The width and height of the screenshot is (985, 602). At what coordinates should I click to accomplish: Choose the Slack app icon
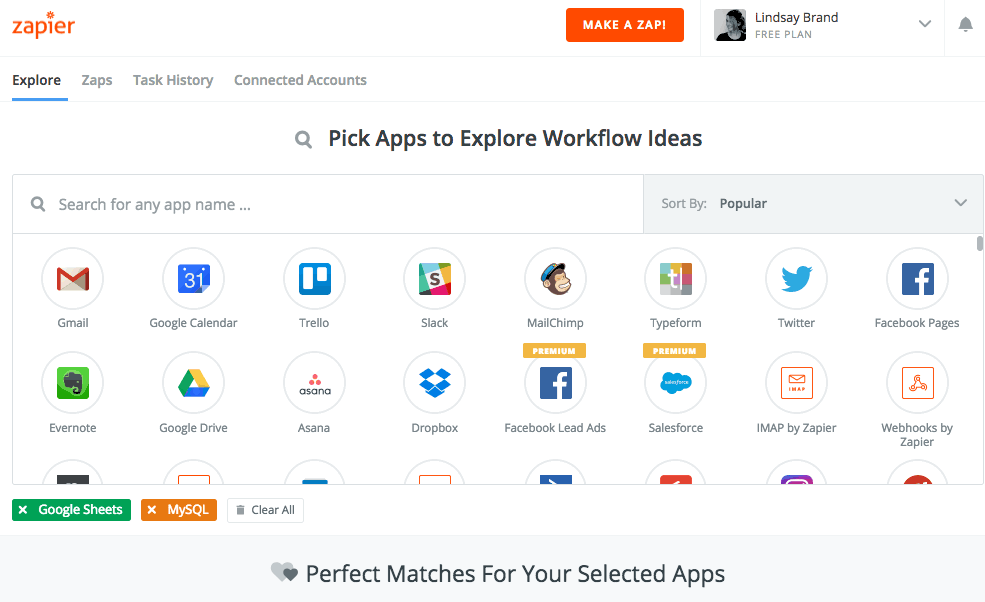pyautogui.click(x=435, y=278)
